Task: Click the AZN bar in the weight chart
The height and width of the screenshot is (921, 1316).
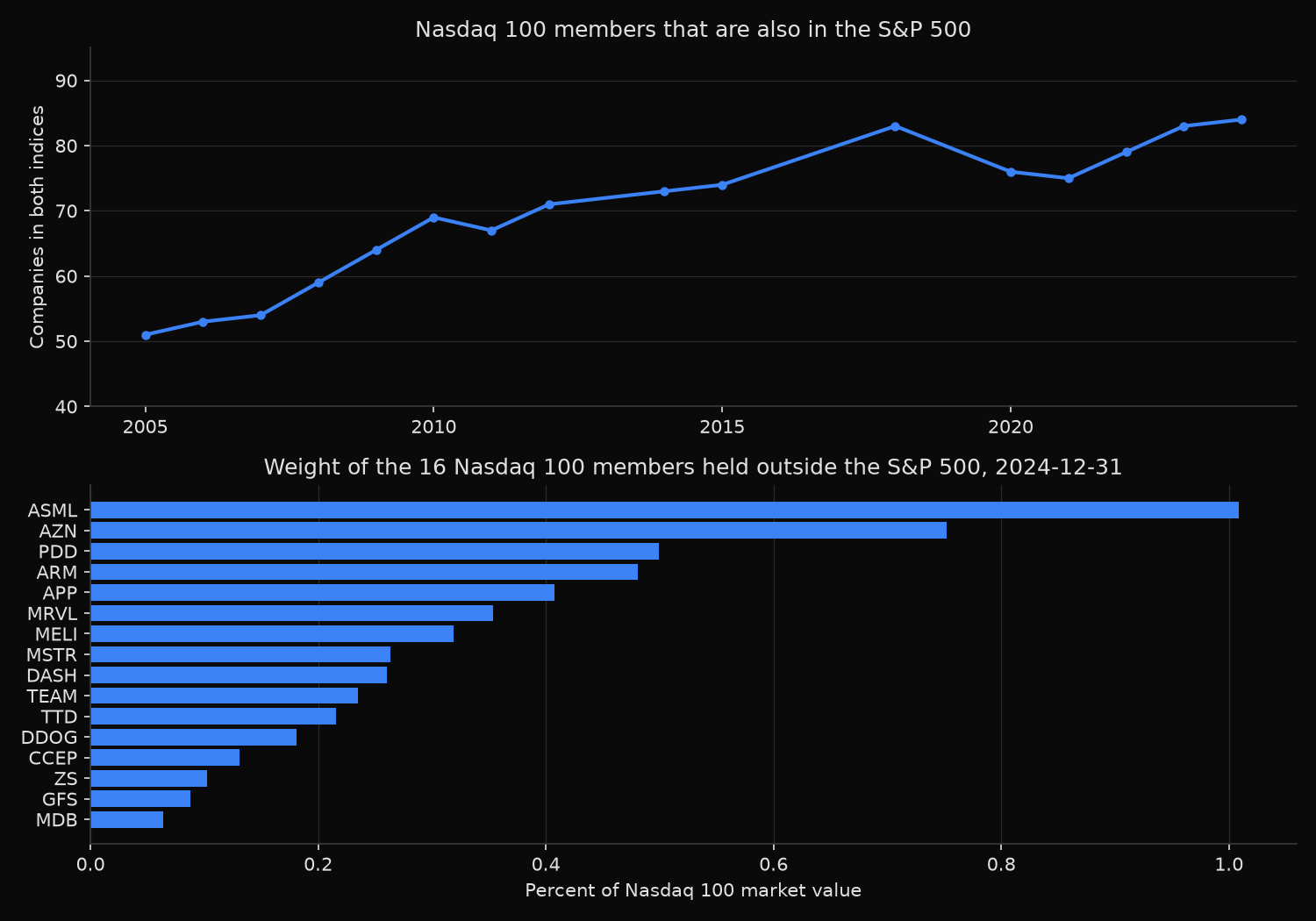Action: click(519, 531)
